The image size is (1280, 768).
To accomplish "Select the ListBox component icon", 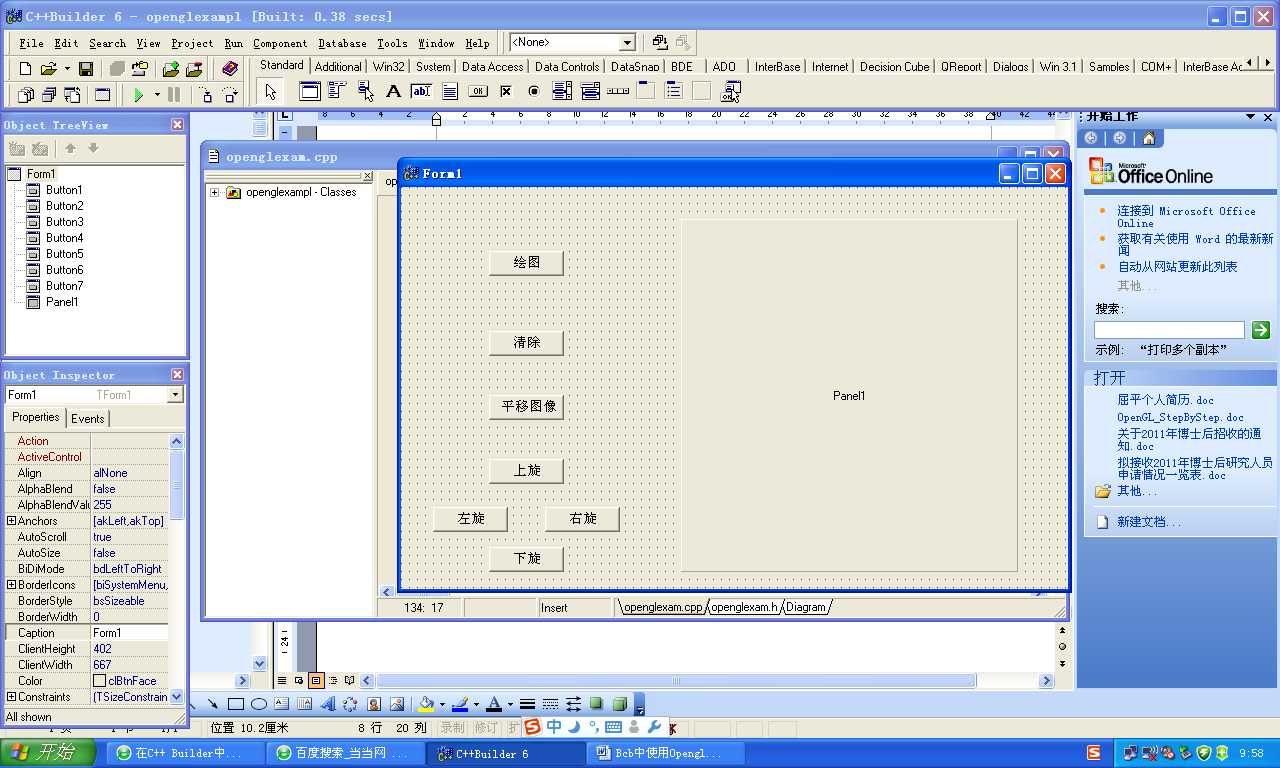I will coord(562,91).
